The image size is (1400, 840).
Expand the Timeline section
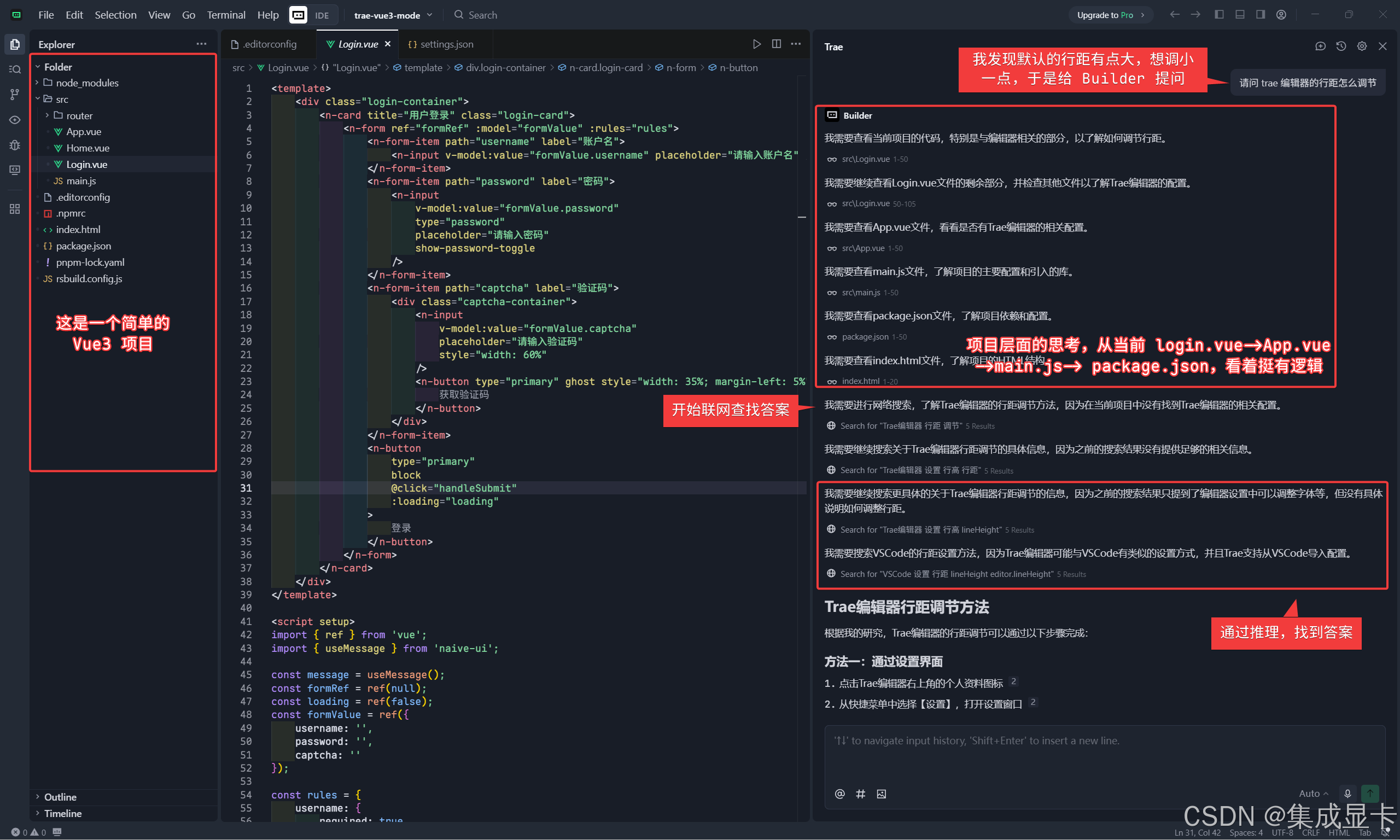tap(124, 813)
